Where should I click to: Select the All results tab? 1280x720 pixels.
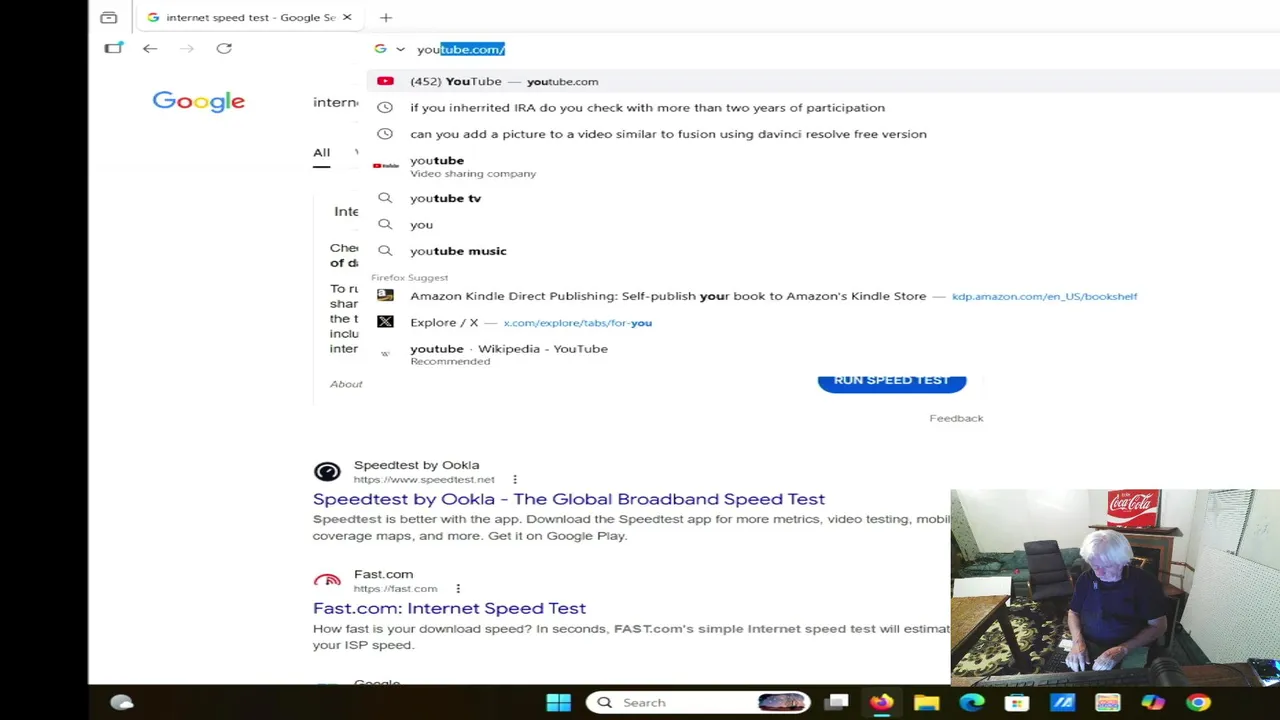tap(321, 153)
